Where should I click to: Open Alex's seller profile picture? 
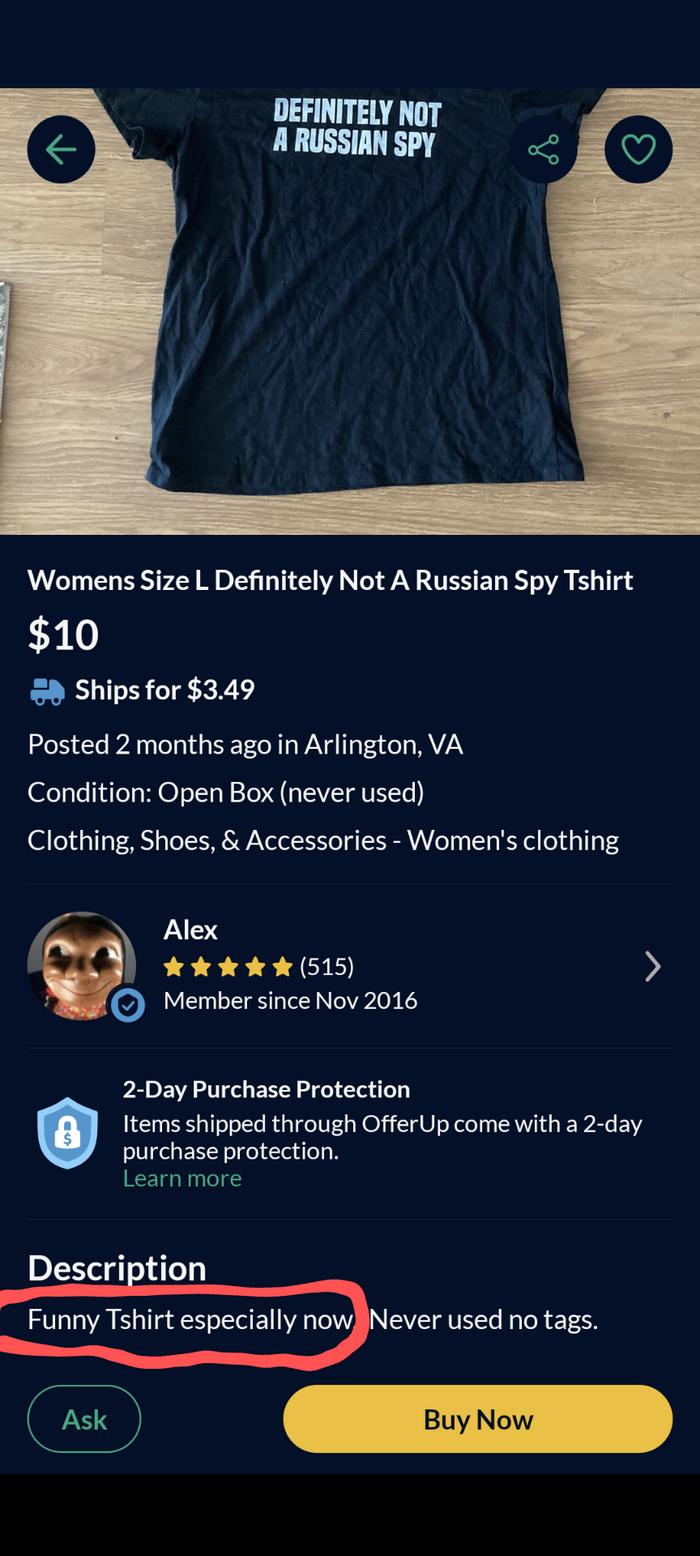[x=80, y=964]
